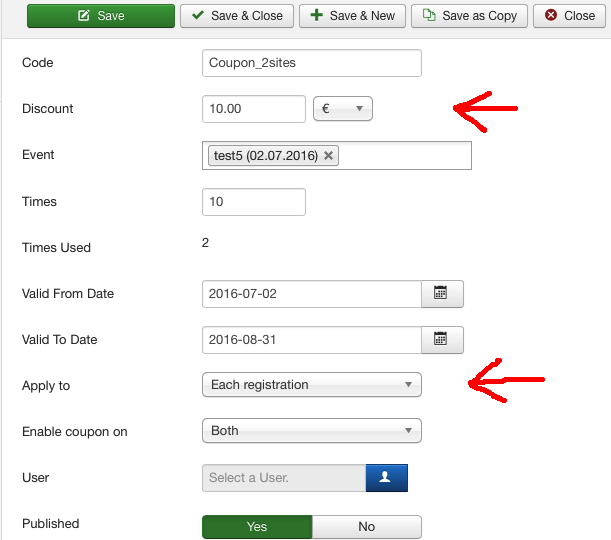Open Enable coupon on dropdown

pos(311,431)
